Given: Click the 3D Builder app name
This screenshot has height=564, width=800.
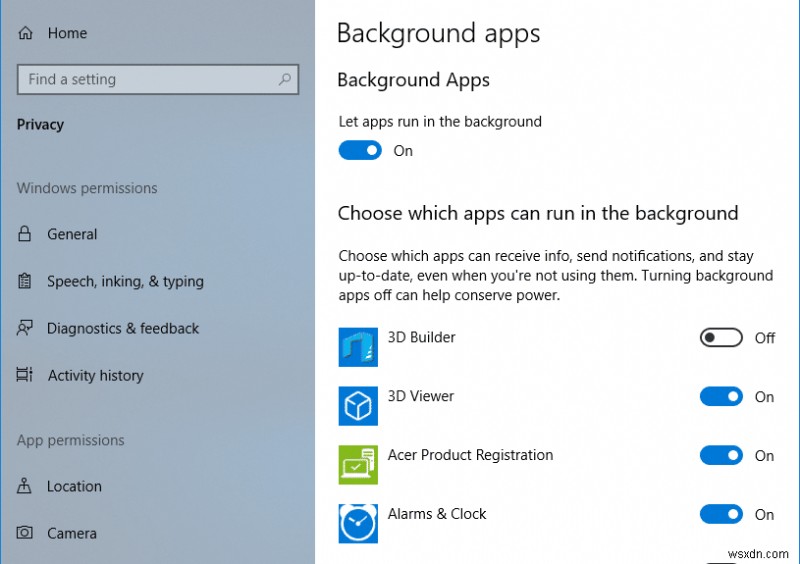Looking at the screenshot, I should [421, 337].
